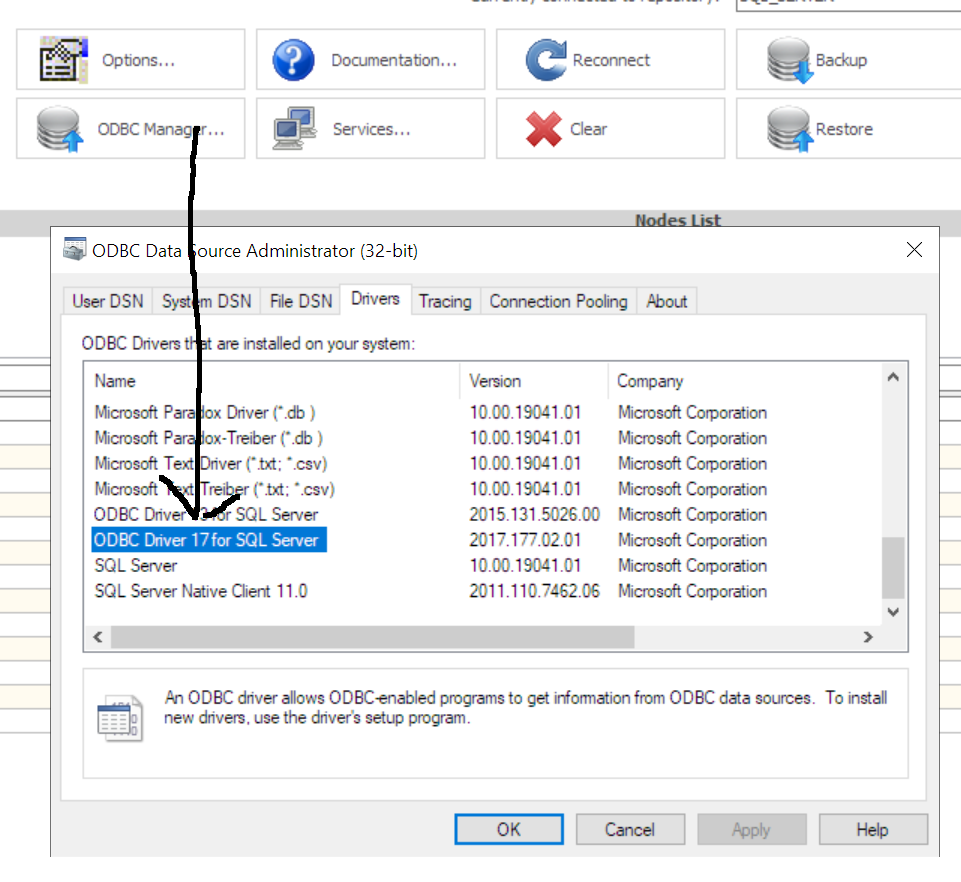Click the data source info icon
Screen dimensions: 961x882
pos(120,718)
